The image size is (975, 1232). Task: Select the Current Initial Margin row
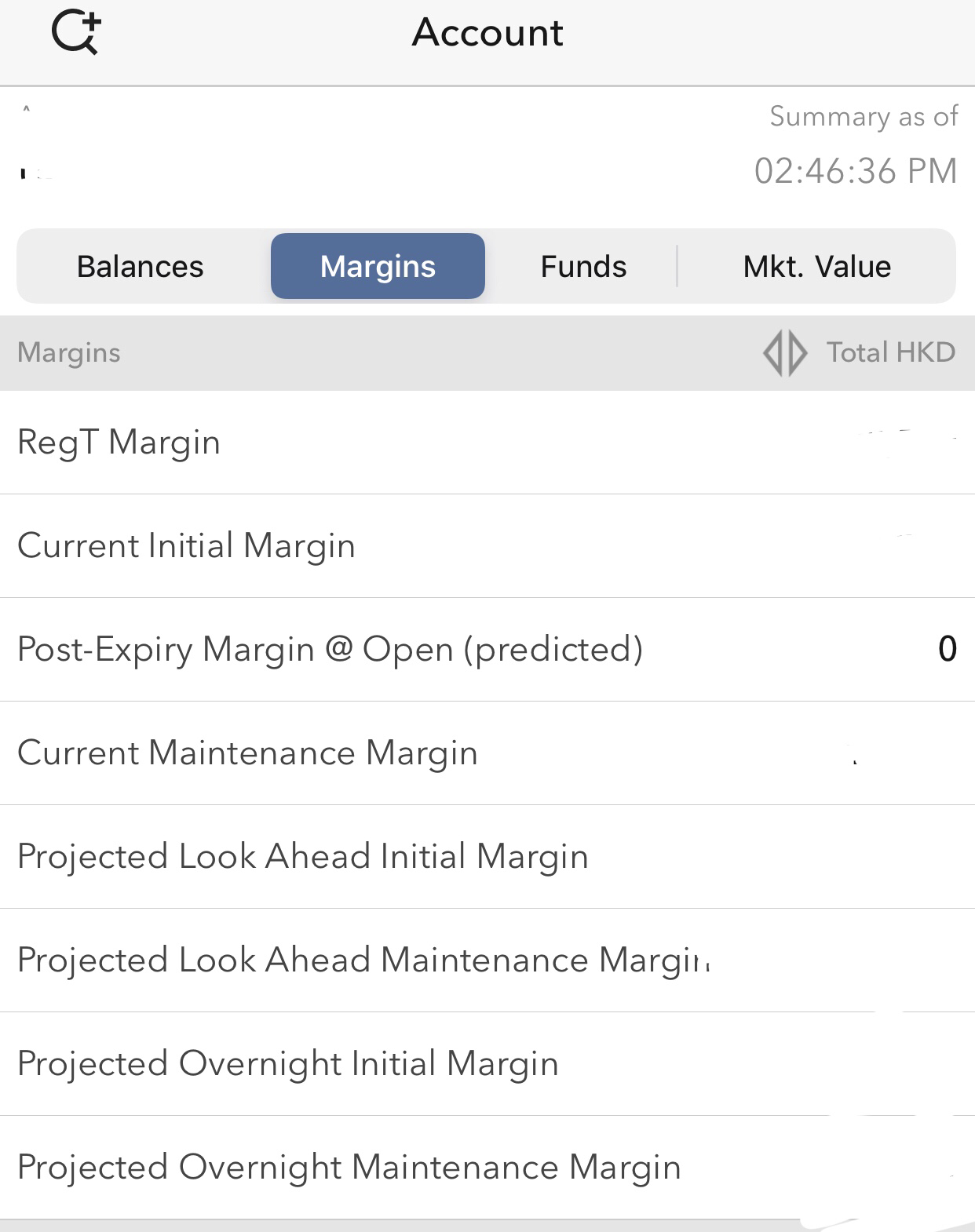(487, 546)
